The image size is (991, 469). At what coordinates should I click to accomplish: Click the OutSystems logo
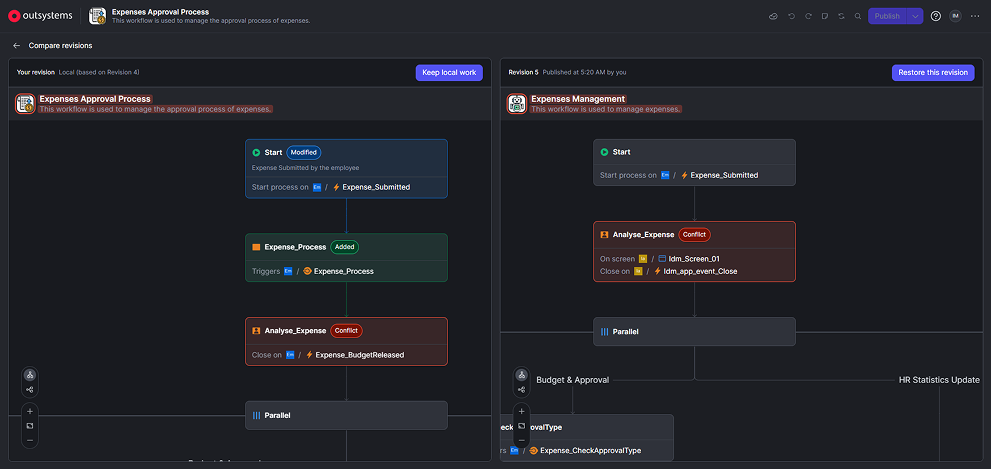40,16
